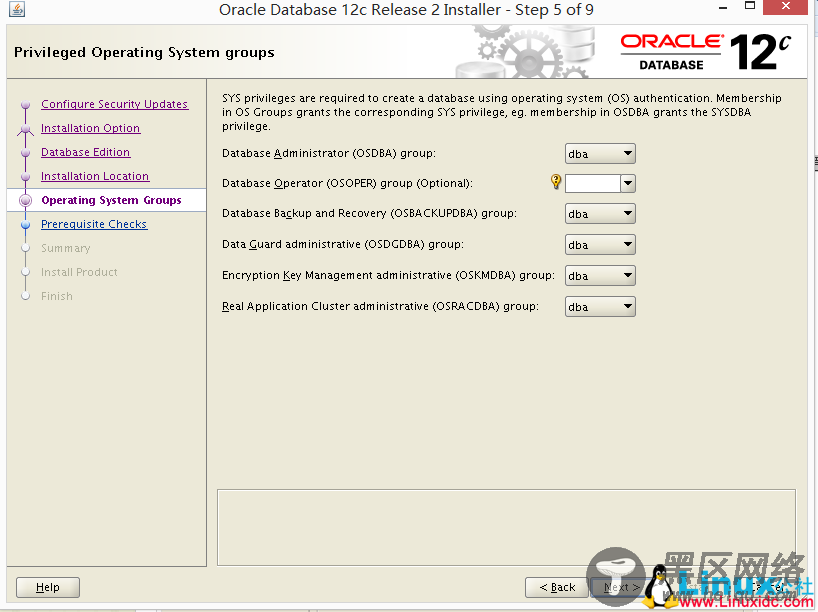
Task: Click the Real Application Cluster (OSRACDBA) label
Action: (380, 306)
